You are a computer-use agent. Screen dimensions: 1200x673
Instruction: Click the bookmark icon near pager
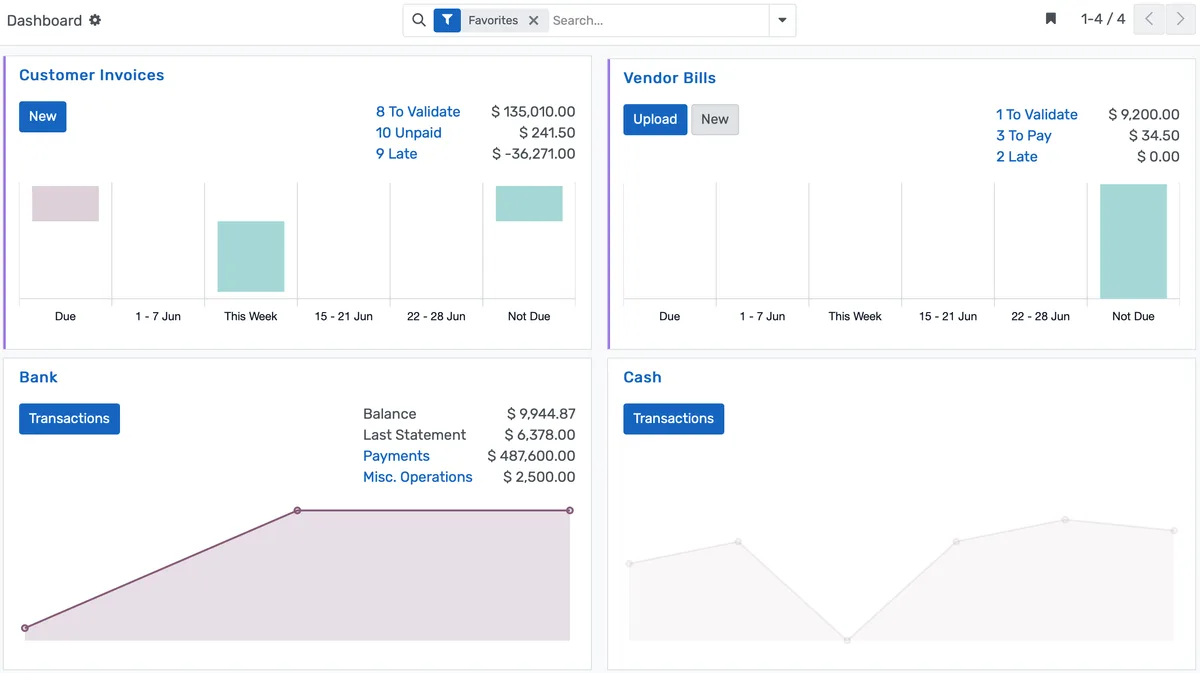(1051, 19)
